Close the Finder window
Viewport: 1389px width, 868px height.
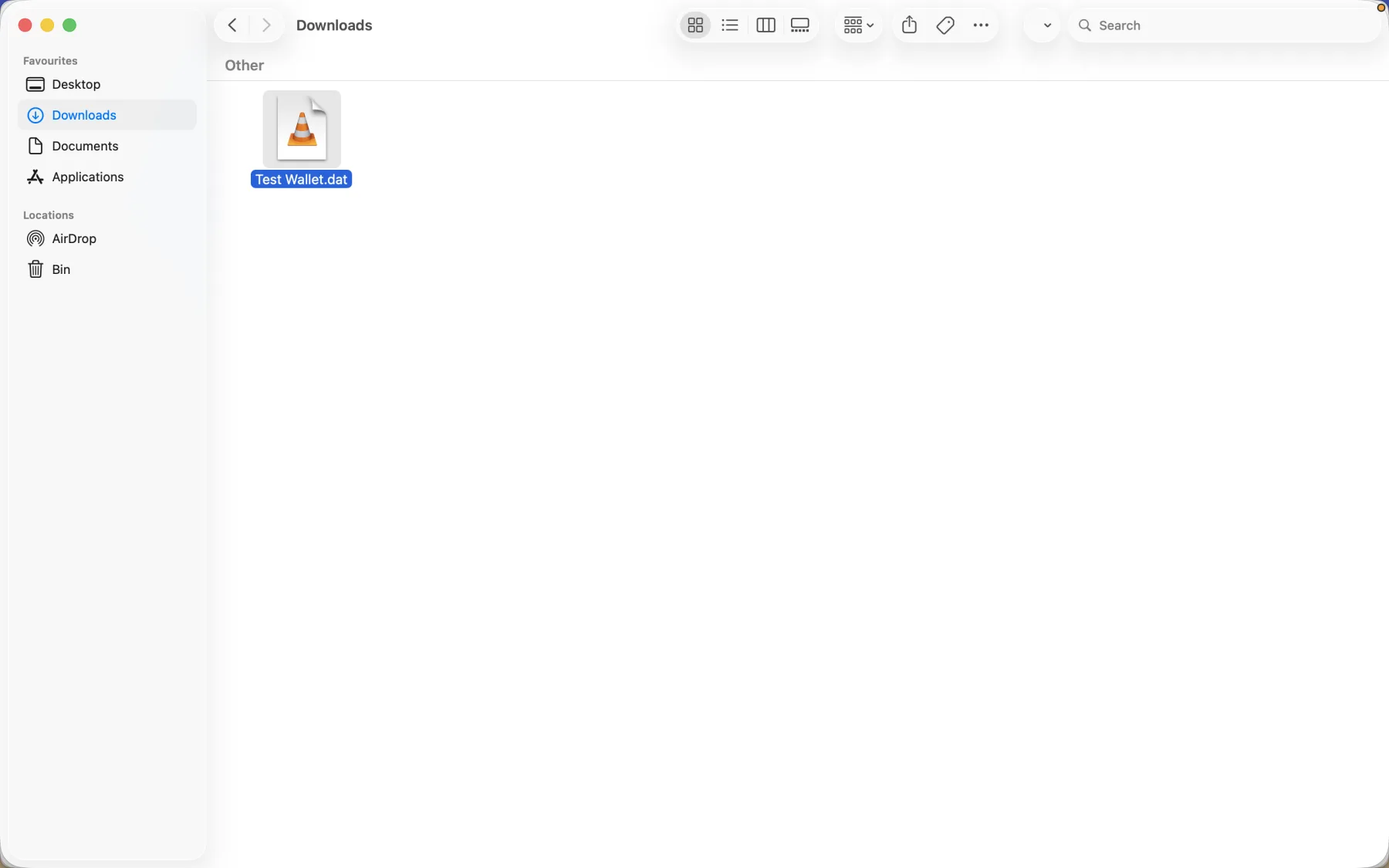[25, 25]
